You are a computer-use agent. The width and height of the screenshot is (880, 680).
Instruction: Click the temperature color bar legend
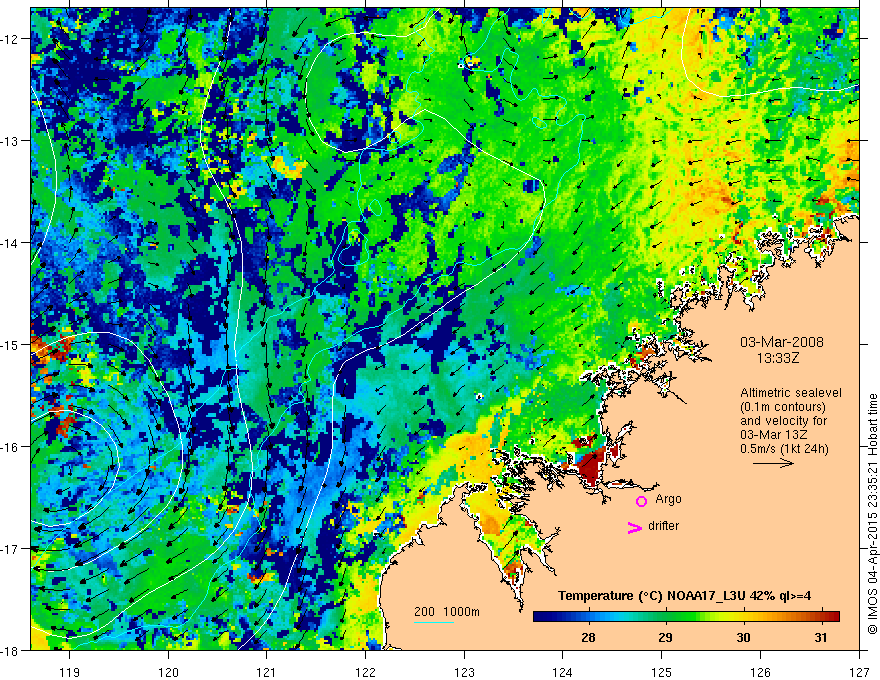point(686,616)
